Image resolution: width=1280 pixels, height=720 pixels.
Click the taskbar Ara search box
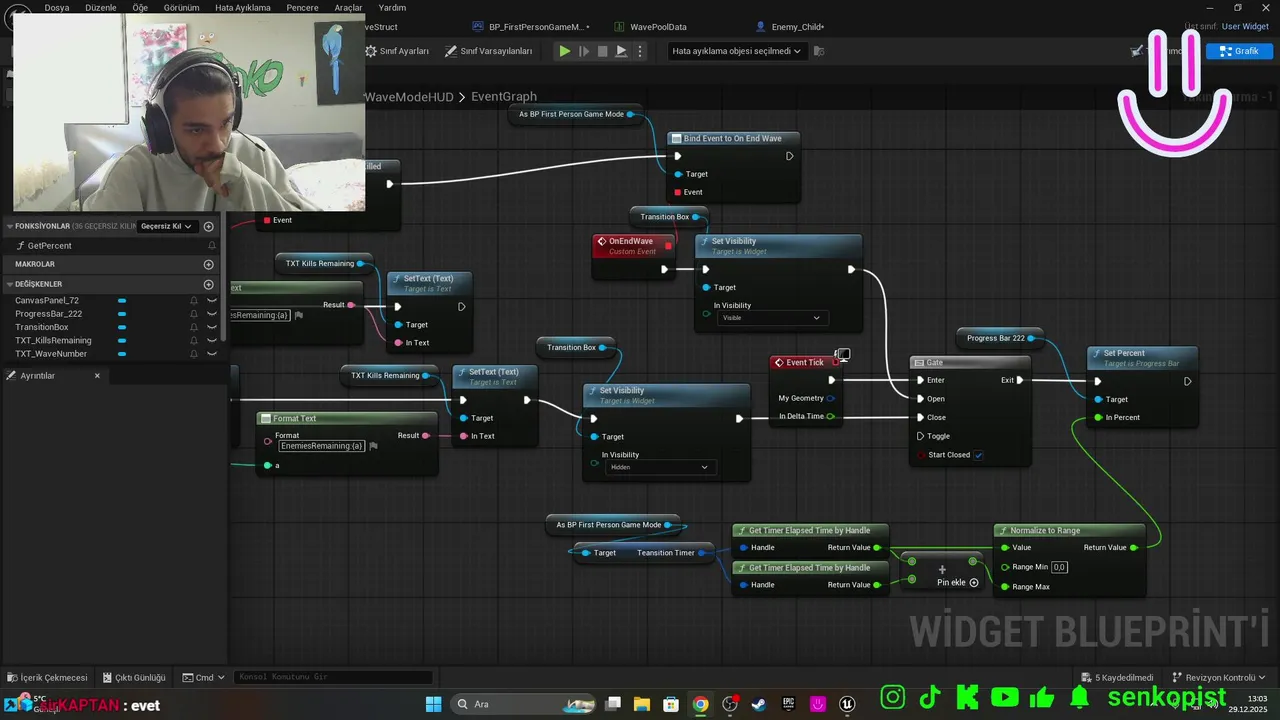pos(524,704)
